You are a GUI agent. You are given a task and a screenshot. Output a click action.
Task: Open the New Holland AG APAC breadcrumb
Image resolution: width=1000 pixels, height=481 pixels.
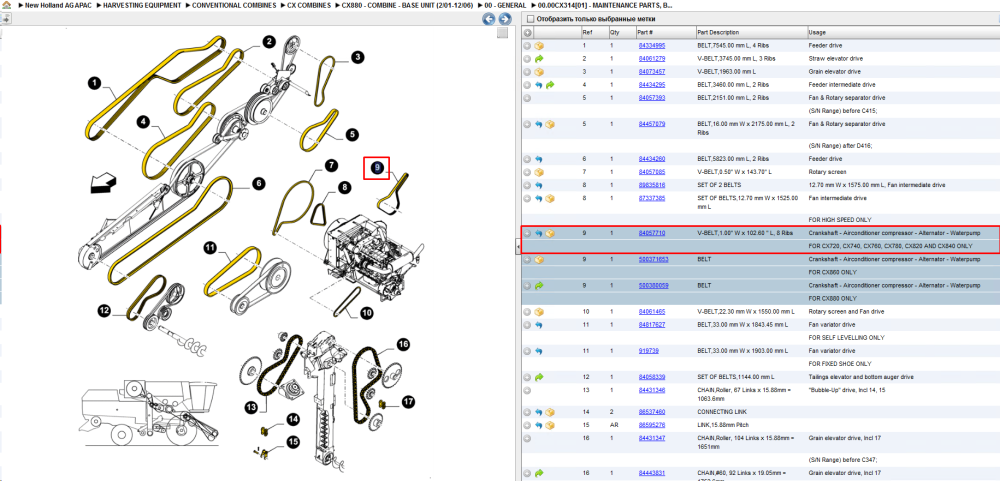pyautogui.click(x=59, y=5)
